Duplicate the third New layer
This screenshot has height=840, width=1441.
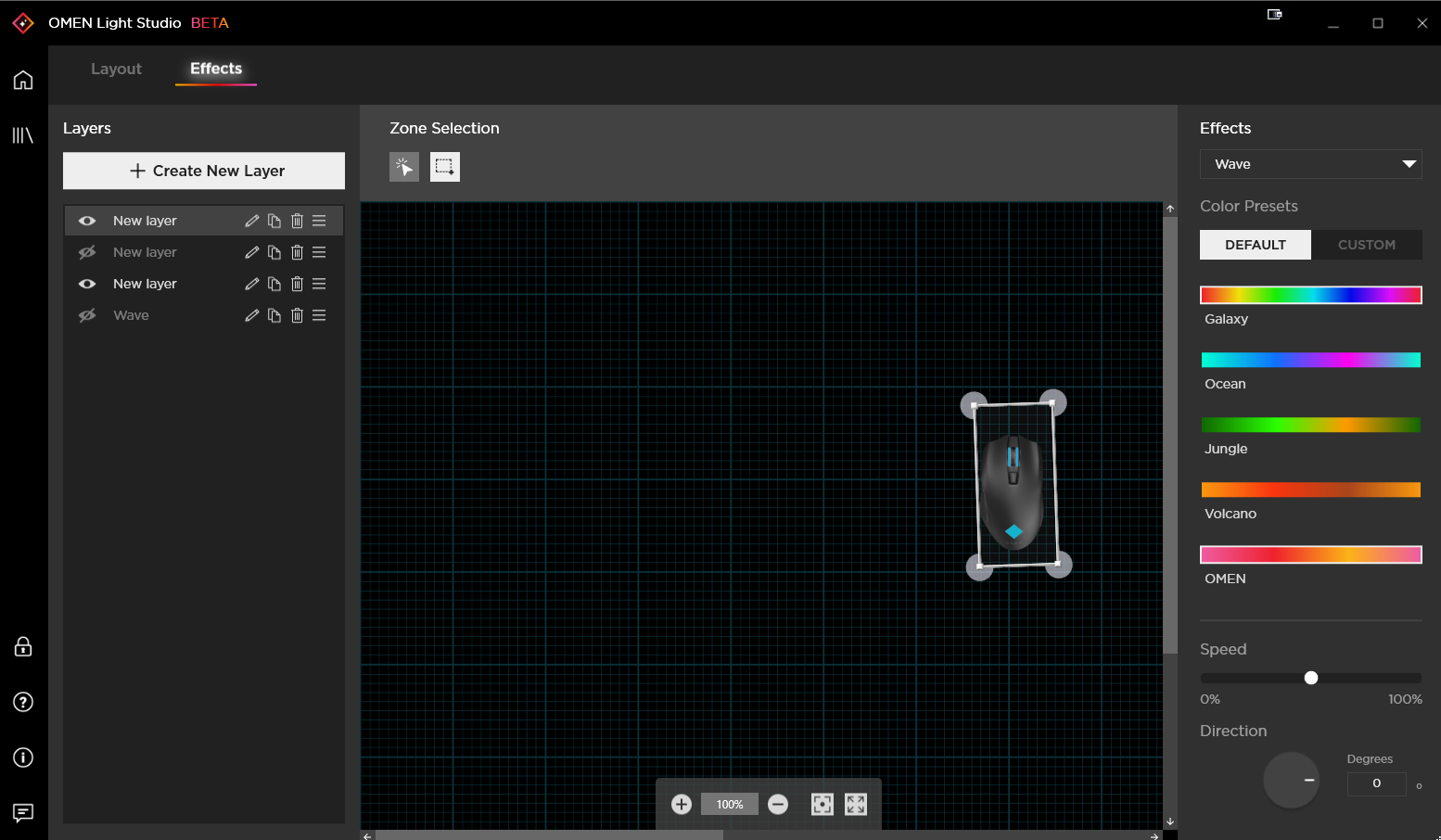(274, 284)
